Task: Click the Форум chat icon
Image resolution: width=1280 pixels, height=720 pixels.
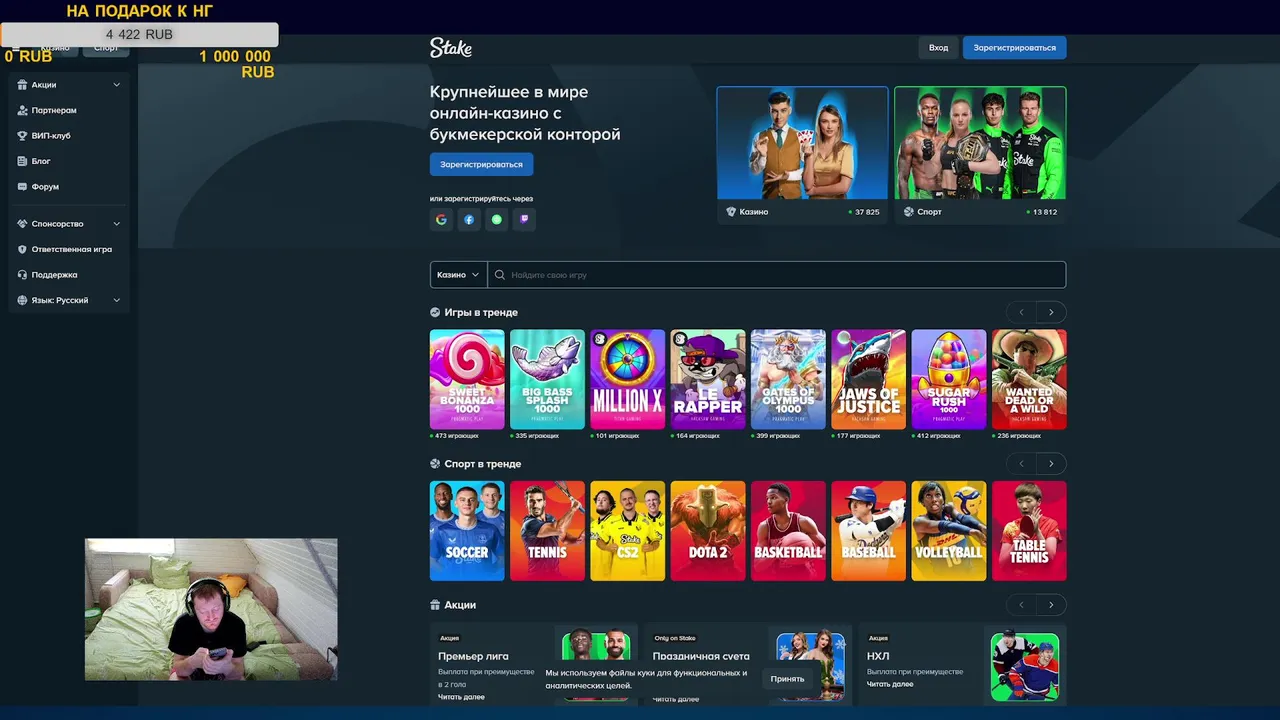Action: click(x=22, y=187)
